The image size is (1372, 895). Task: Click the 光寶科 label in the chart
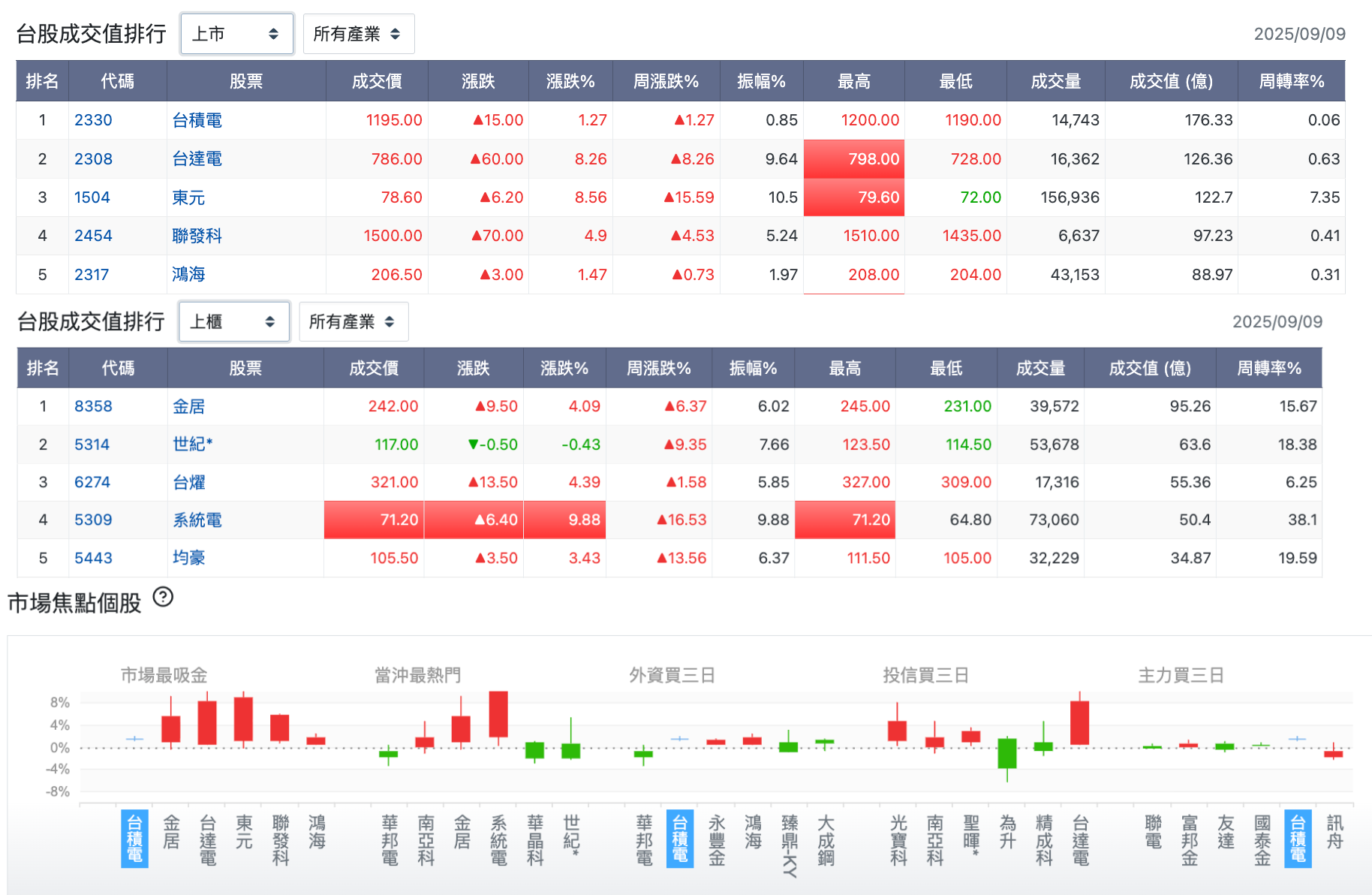click(x=898, y=840)
